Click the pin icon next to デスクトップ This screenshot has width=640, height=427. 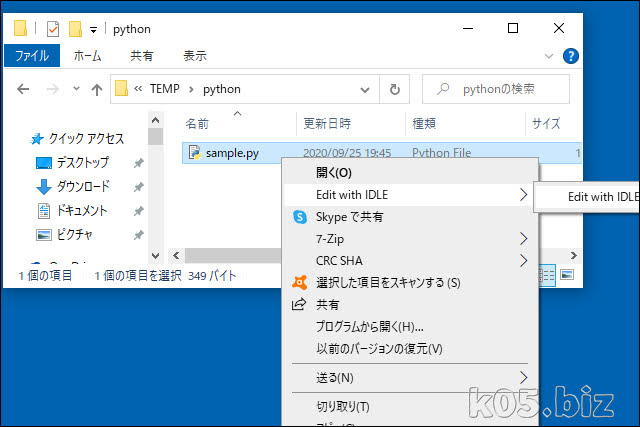(139, 163)
